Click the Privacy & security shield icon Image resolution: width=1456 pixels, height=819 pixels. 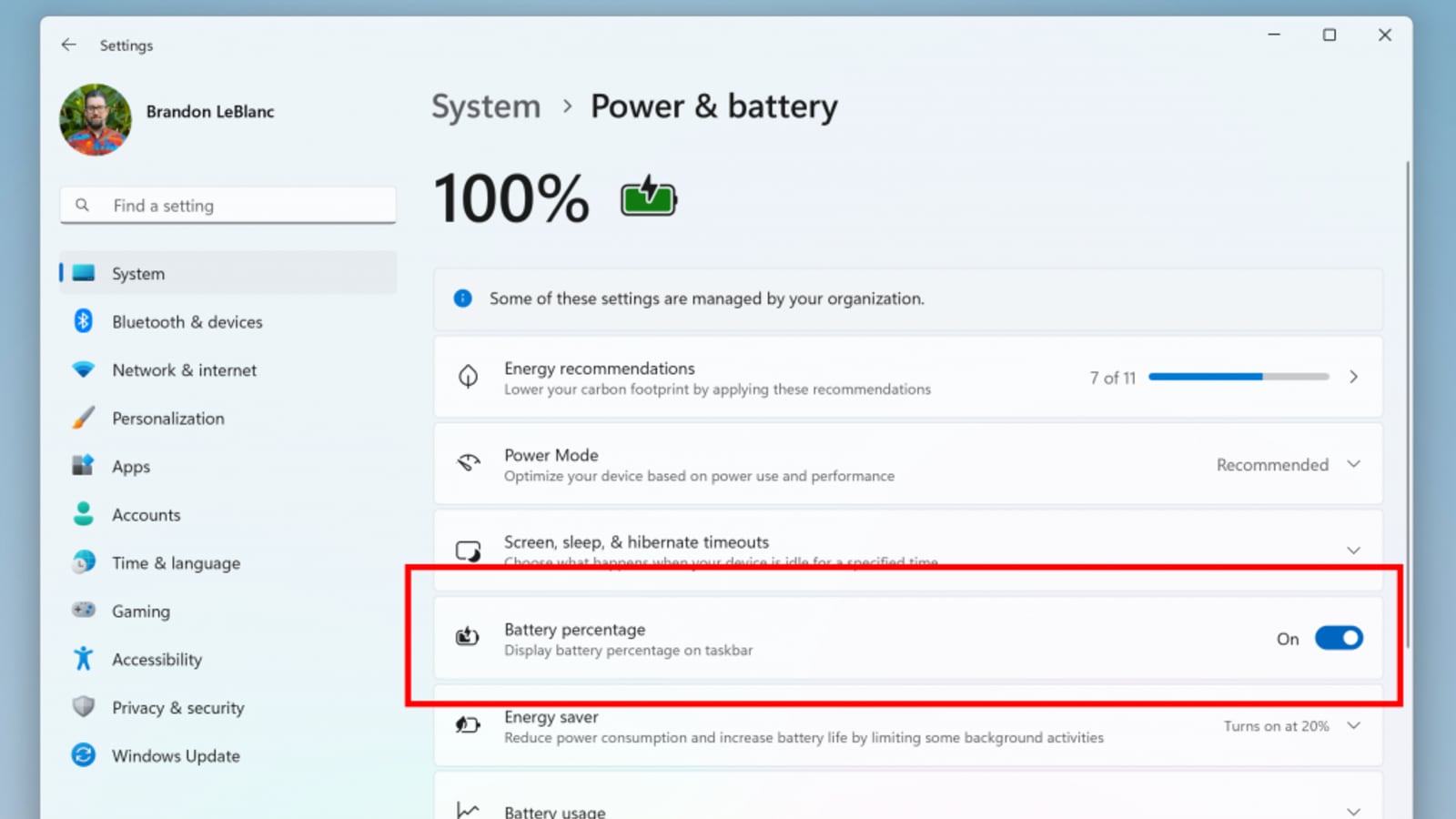click(84, 707)
